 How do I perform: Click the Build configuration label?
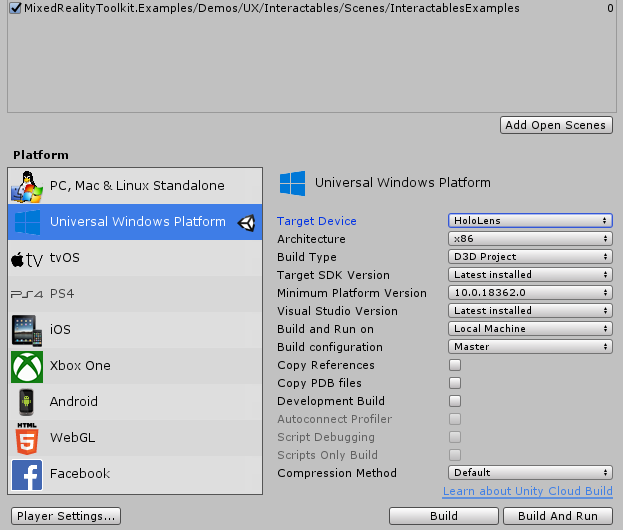pos(330,347)
